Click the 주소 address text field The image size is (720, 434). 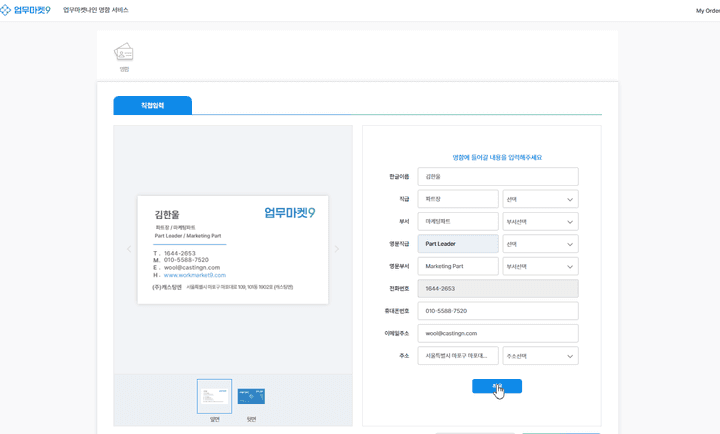pos(458,356)
